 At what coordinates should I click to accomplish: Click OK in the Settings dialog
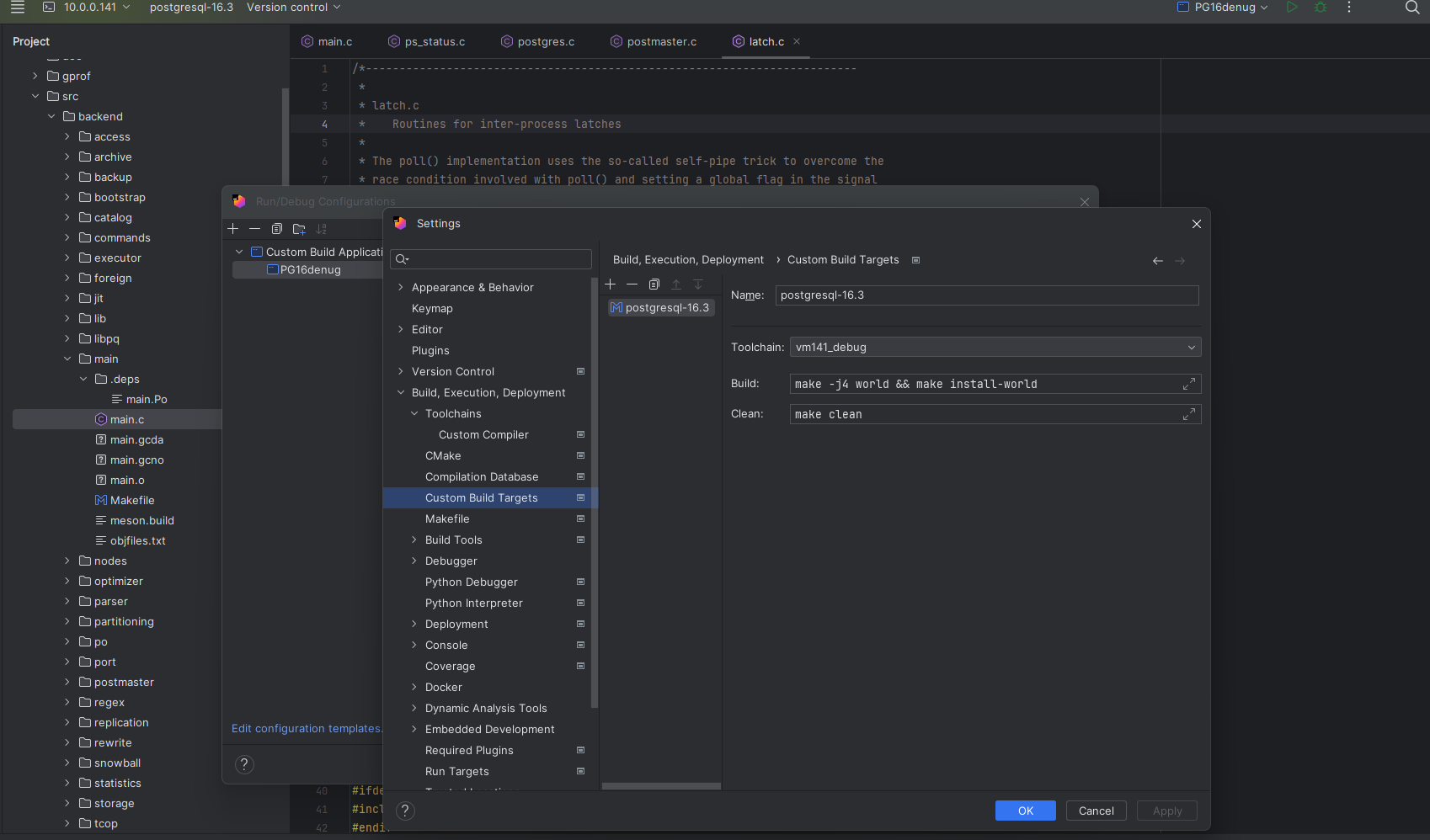click(1025, 811)
